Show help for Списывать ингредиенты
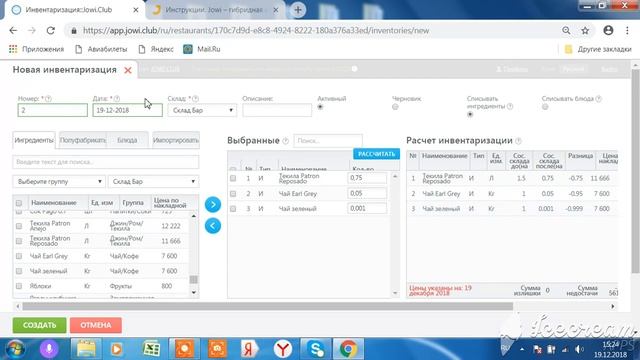 click(x=510, y=107)
